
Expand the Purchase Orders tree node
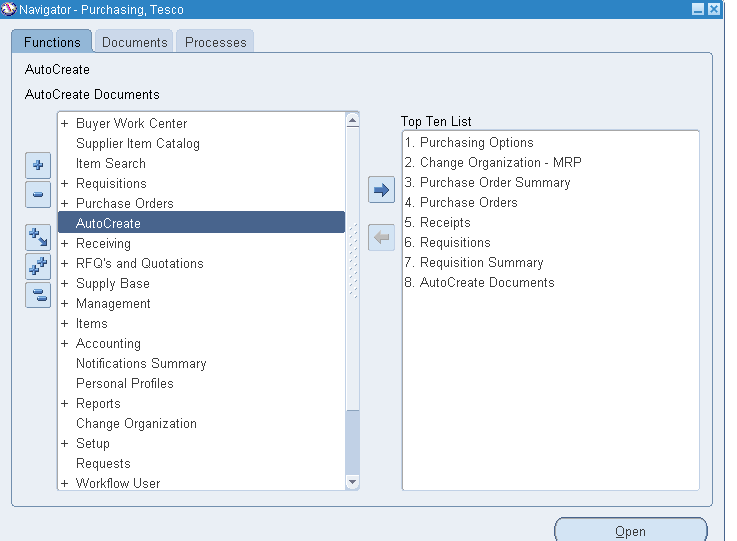pos(65,204)
